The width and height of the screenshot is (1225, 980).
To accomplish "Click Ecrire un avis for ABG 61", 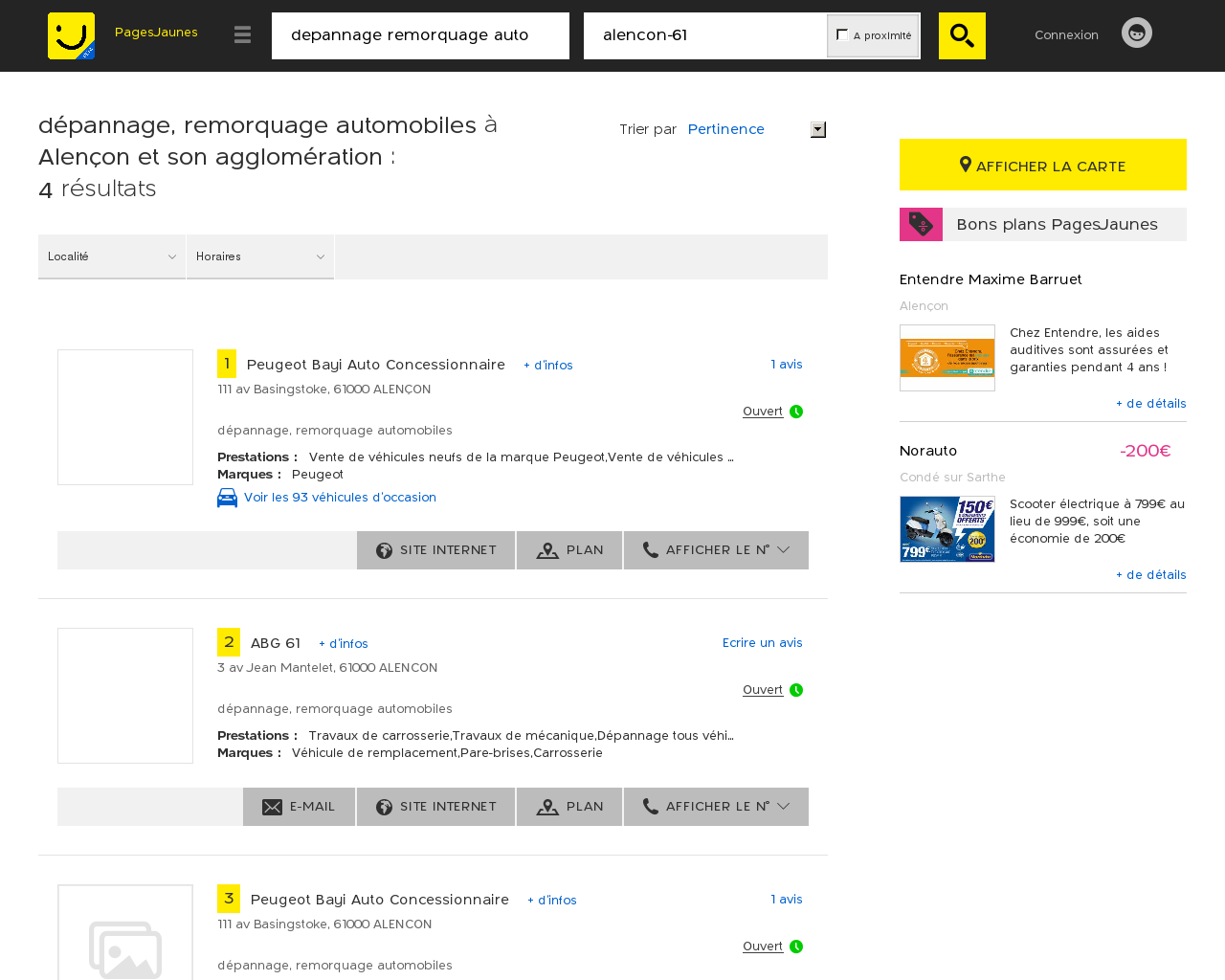I will pos(763,643).
